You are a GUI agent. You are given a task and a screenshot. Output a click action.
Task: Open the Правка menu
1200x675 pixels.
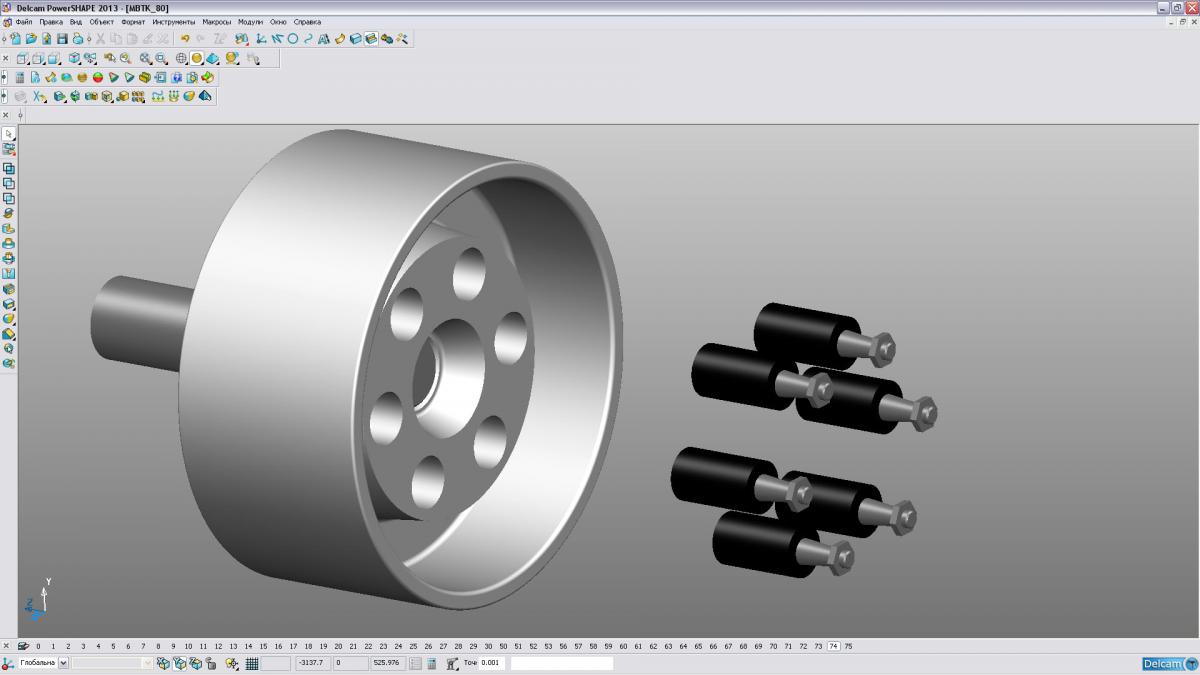coord(51,21)
